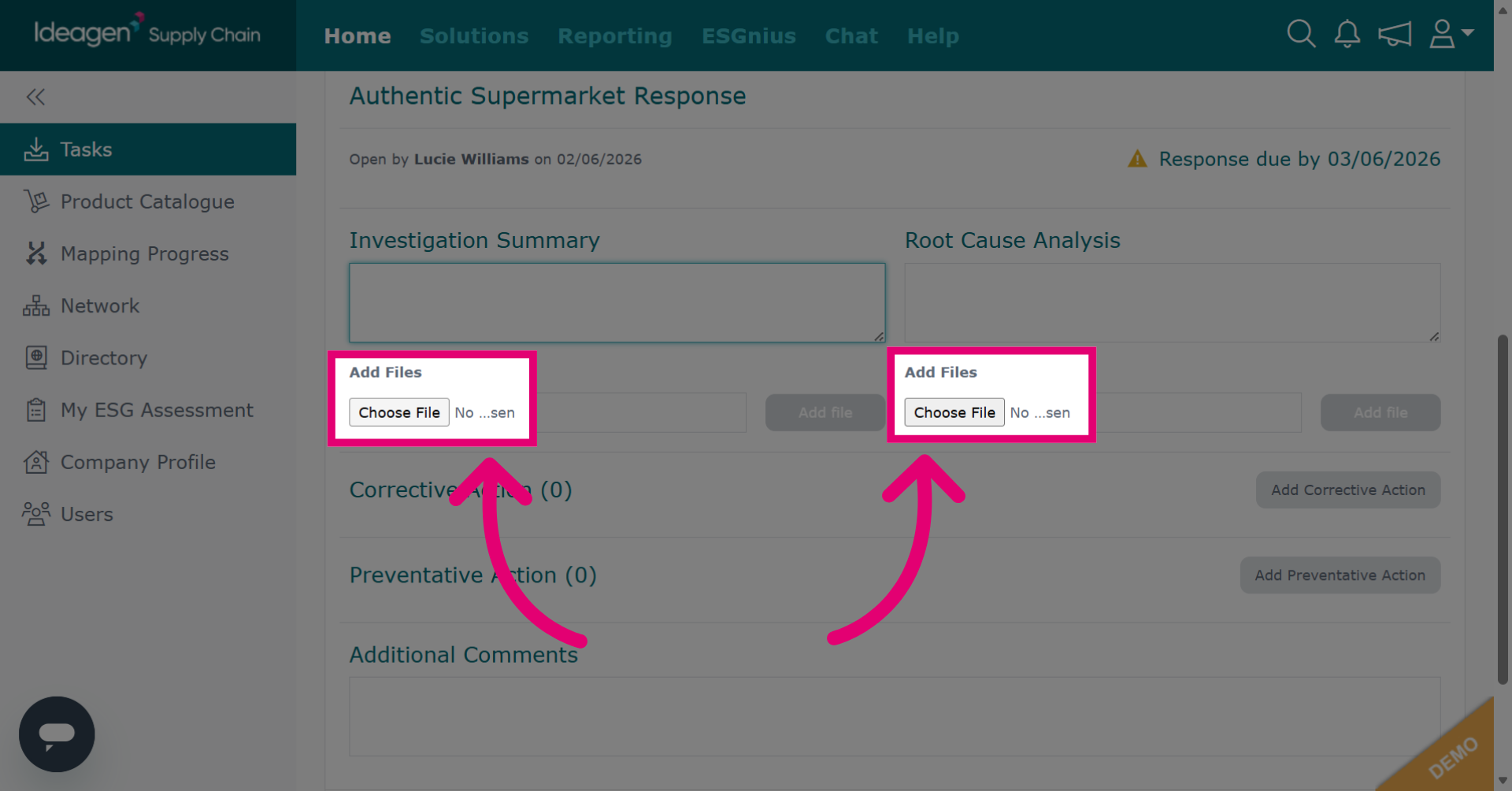The image size is (1512, 791).
Task: Click Add file for Investigation Summary
Action: tap(825, 412)
